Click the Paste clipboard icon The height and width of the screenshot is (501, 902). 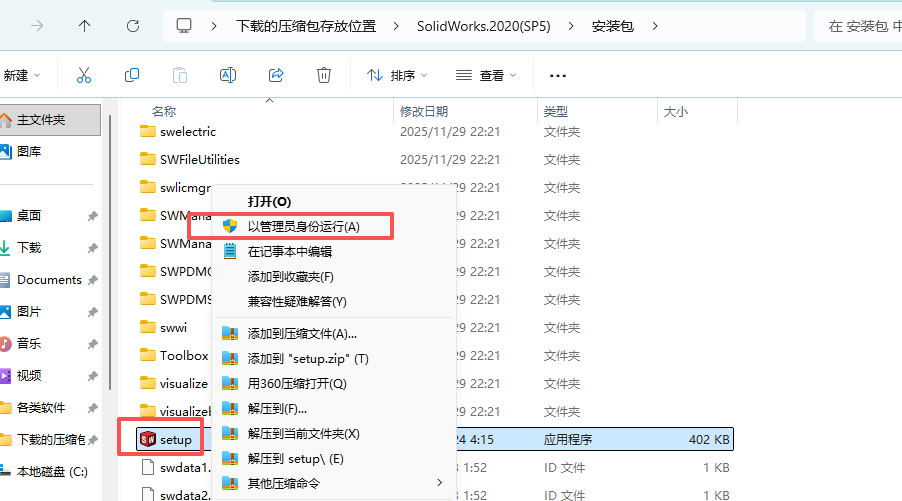coord(180,75)
